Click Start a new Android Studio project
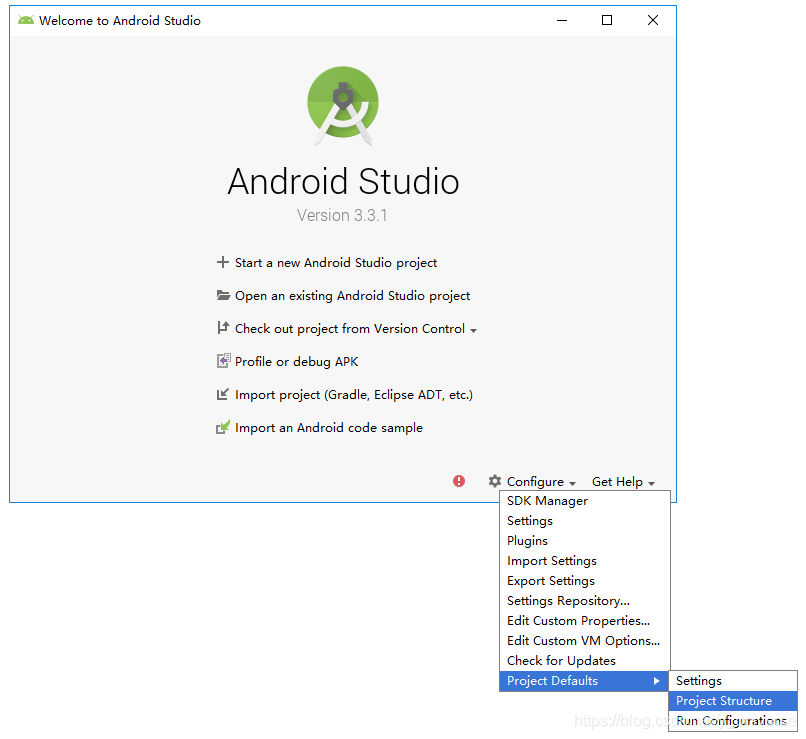The image size is (806, 739). tap(335, 263)
